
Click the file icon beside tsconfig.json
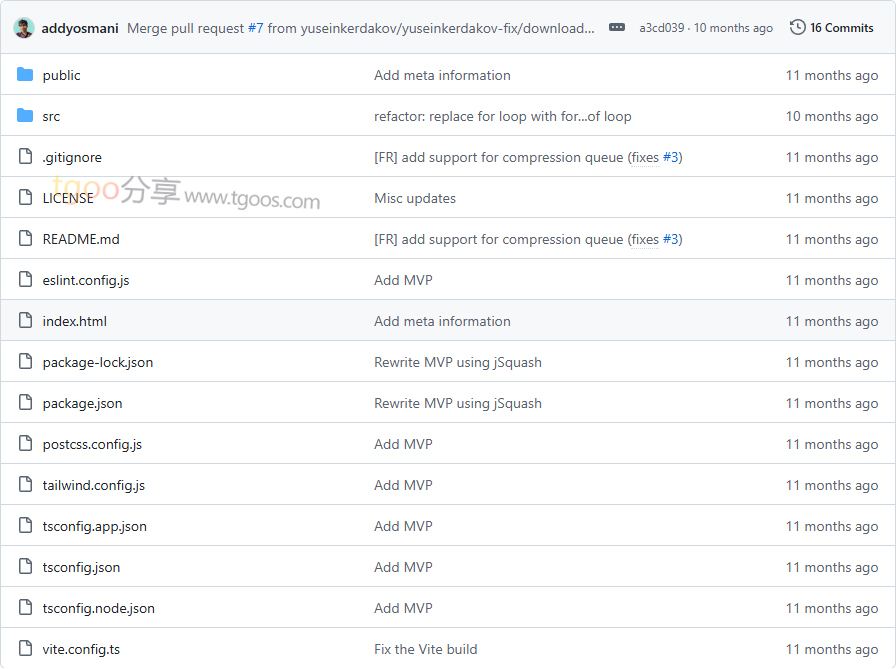point(25,567)
